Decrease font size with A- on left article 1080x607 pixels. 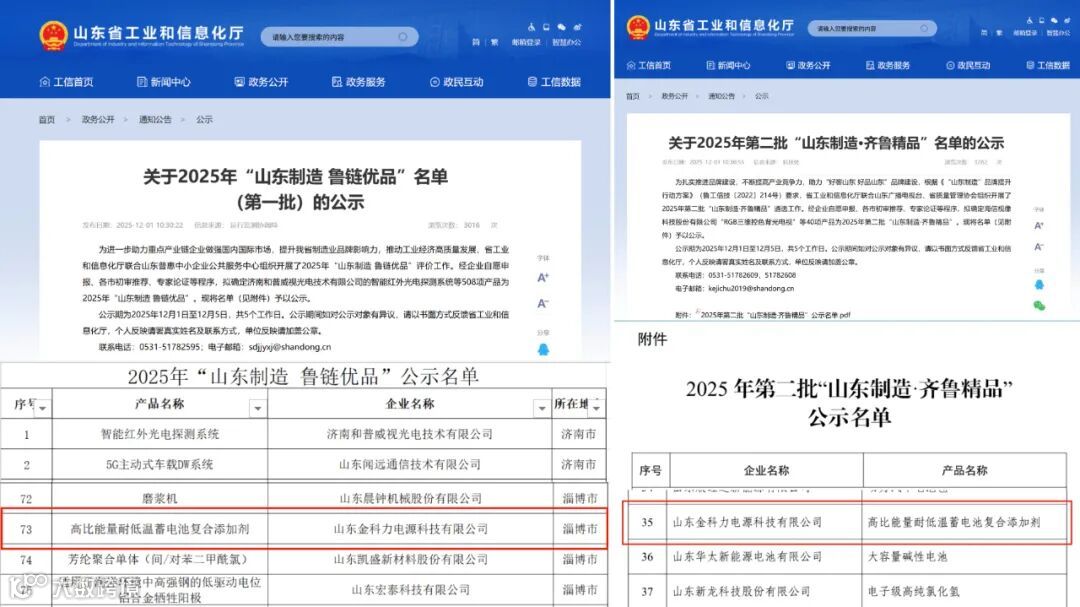pyautogui.click(x=543, y=303)
